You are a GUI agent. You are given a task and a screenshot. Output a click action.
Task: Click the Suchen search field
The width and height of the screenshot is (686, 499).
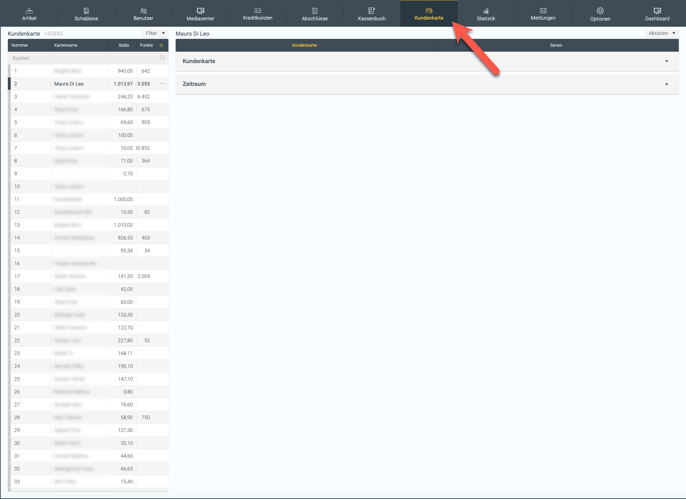pos(85,58)
